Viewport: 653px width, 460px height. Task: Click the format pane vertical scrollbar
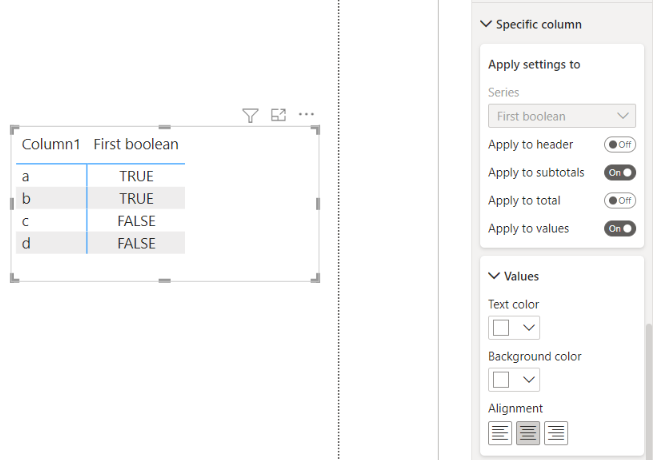click(649, 391)
